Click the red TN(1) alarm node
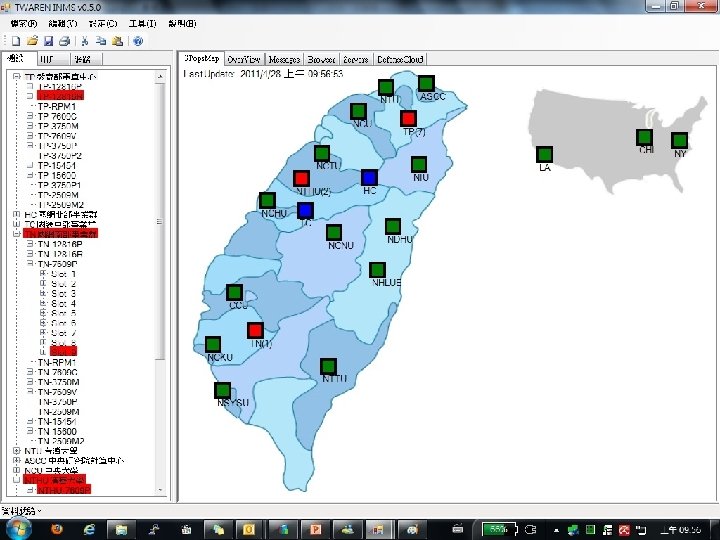 coord(255,330)
